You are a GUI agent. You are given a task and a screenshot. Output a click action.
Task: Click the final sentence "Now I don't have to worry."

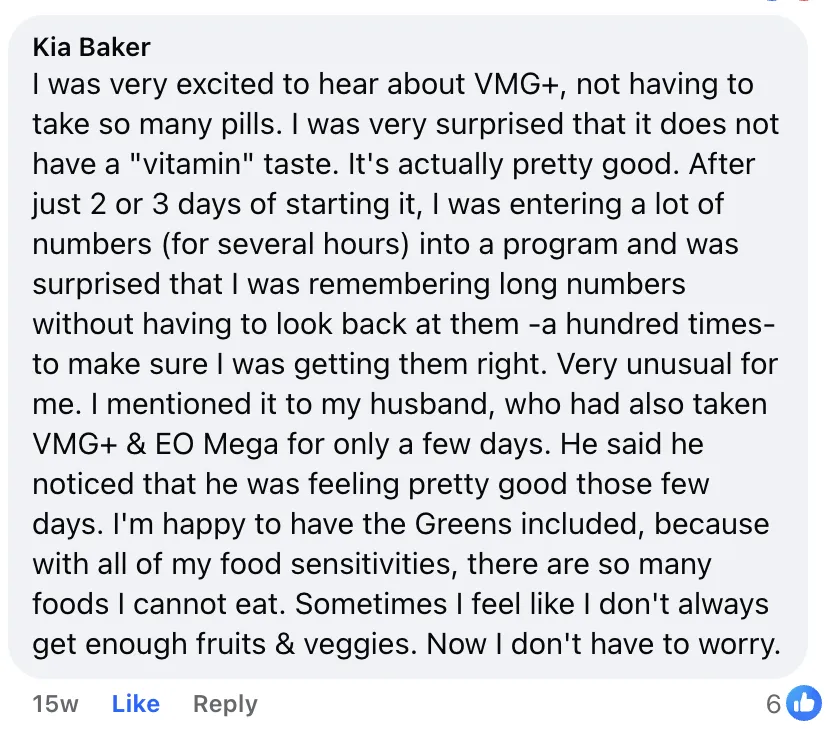[x=603, y=644]
